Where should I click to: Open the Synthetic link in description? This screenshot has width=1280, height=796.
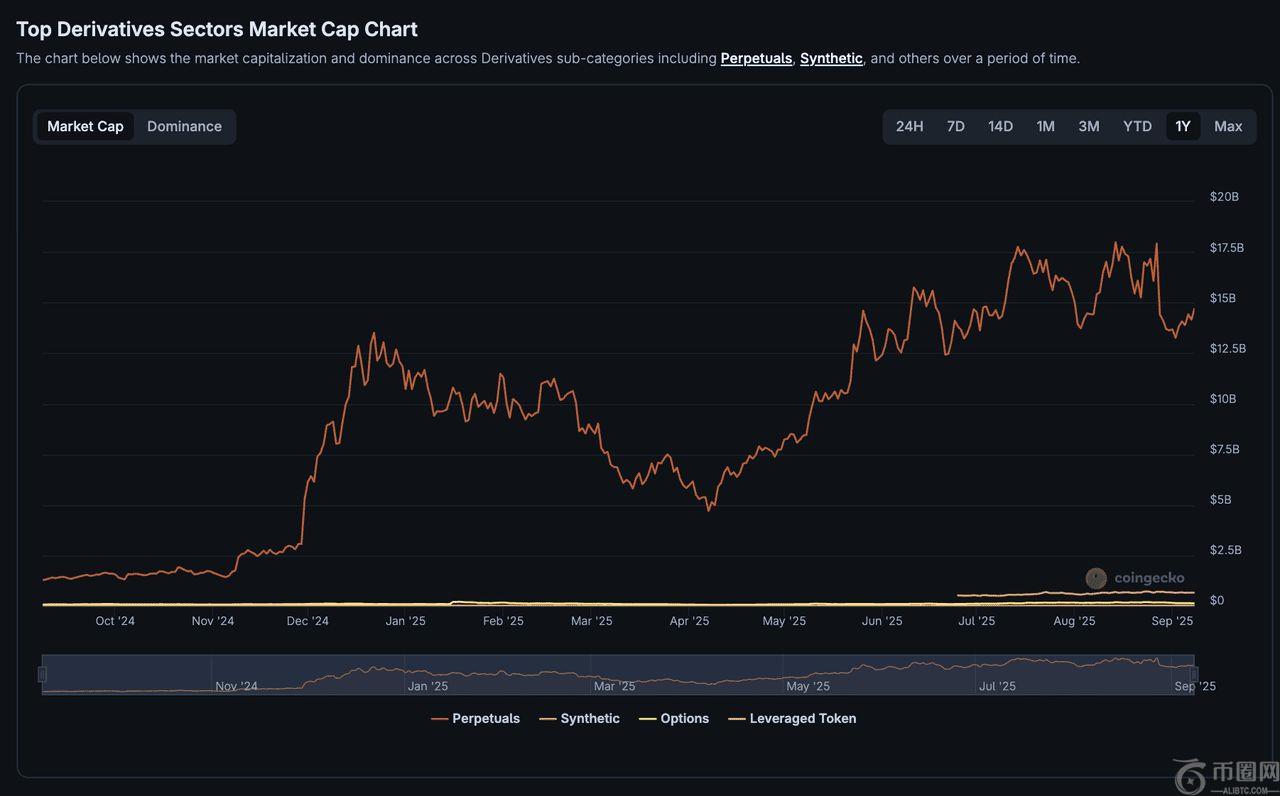coord(831,59)
